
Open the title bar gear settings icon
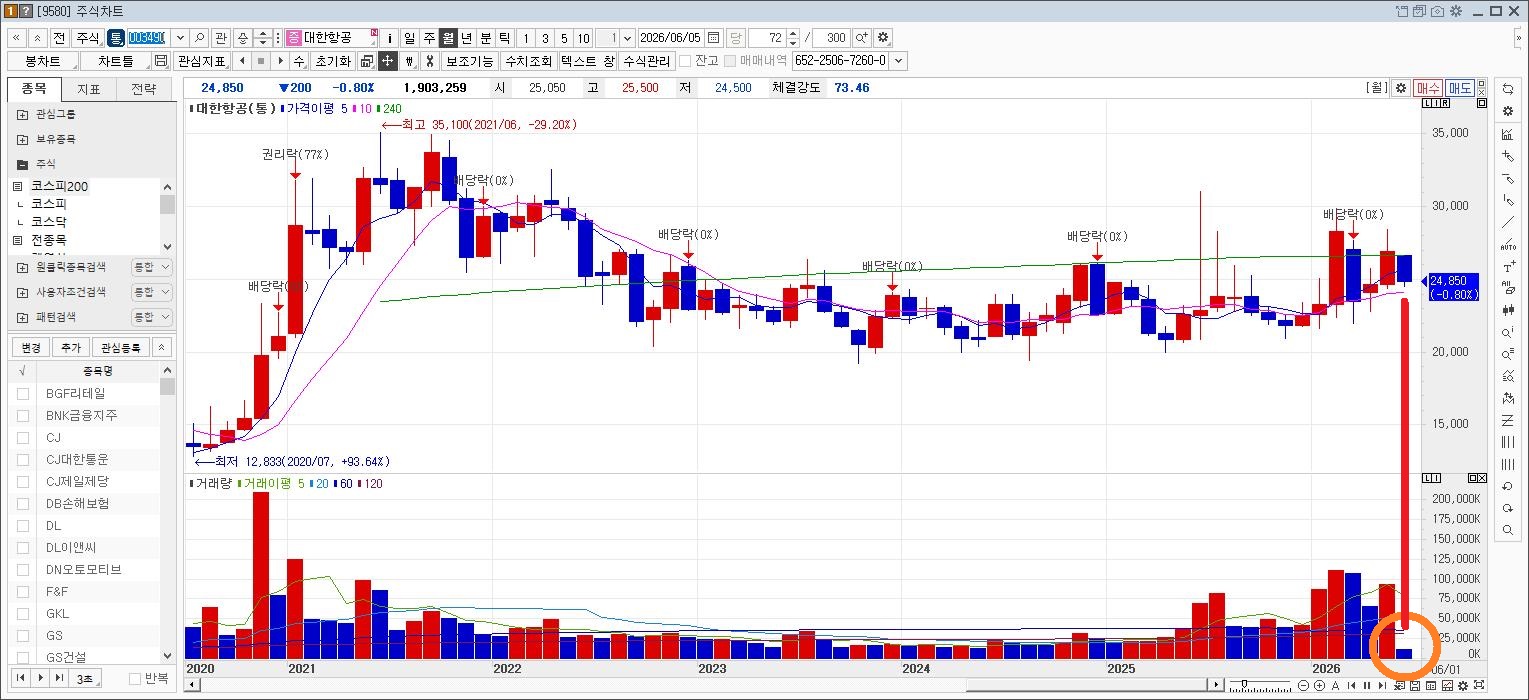pyautogui.click(x=1455, y=11)
